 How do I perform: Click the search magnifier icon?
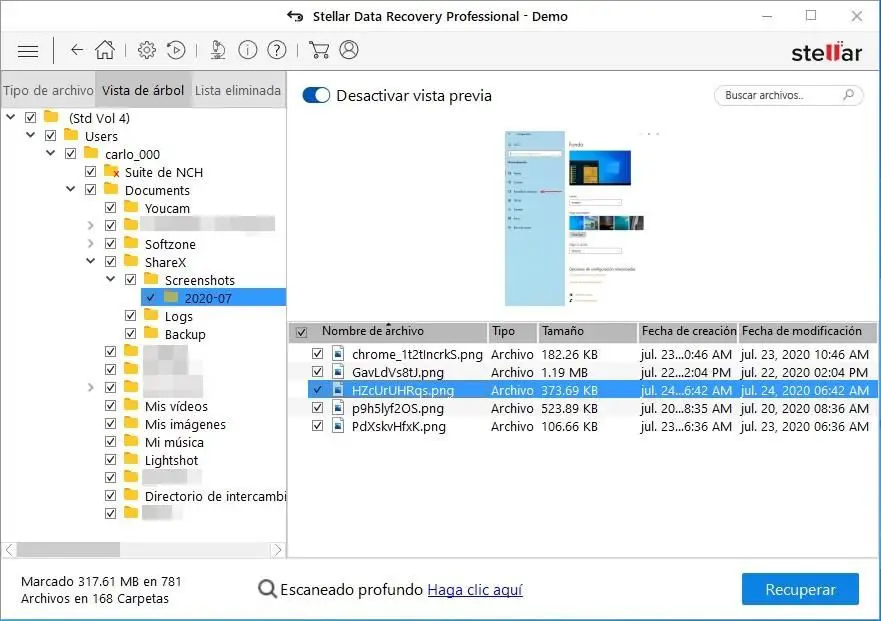[848, 94]
